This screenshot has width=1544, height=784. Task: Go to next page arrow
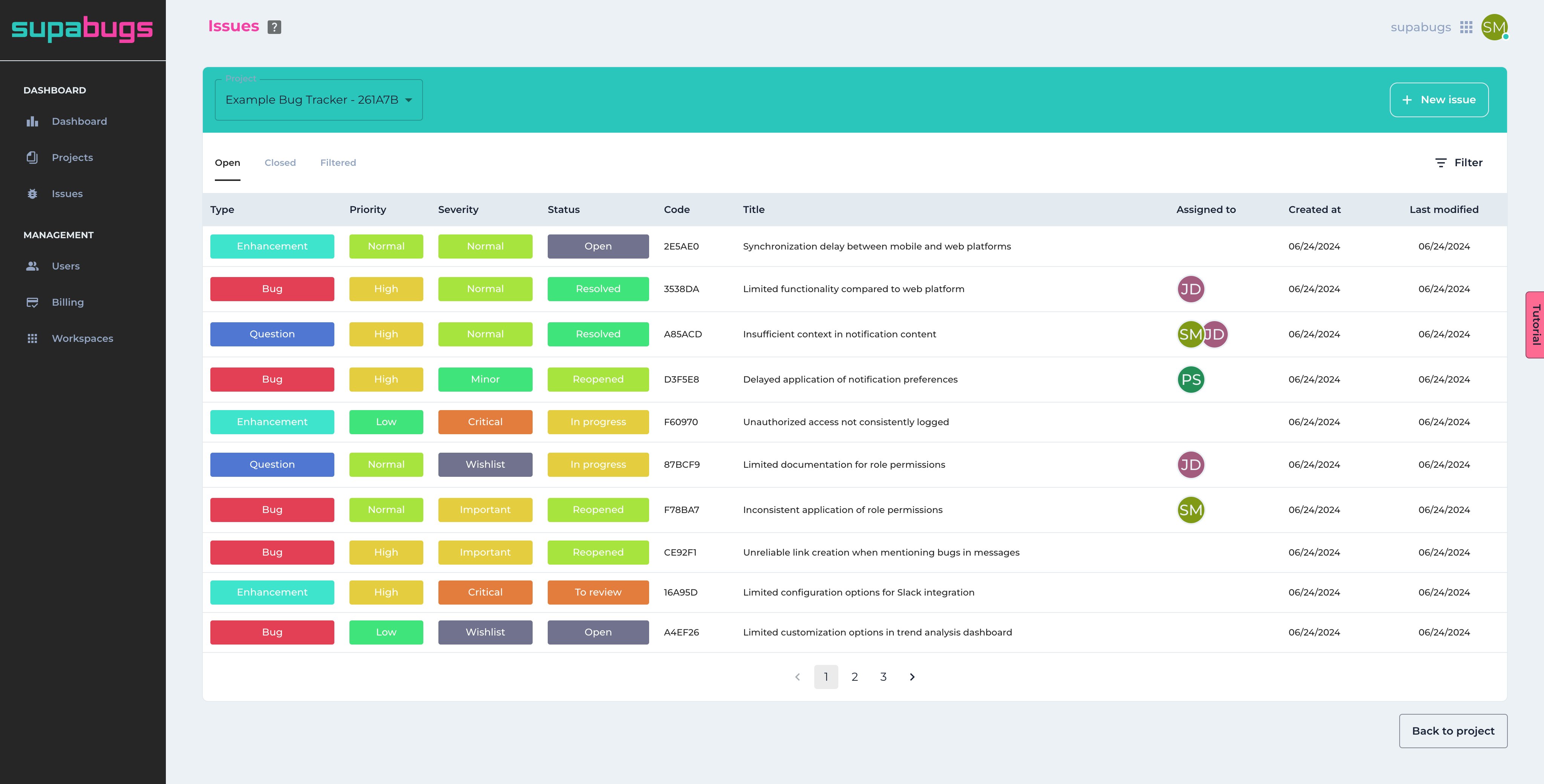912,677
